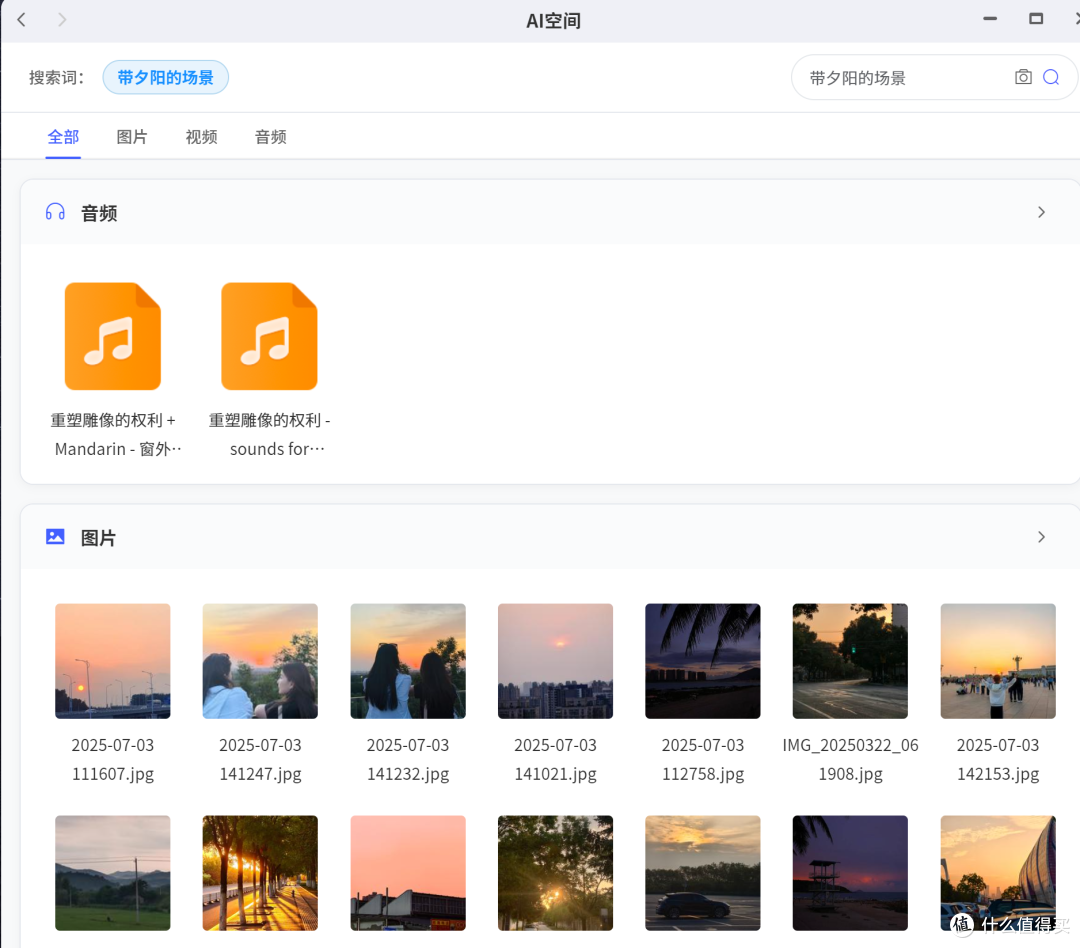Image resolution: width=1080 pixels, height=948 pixels.
Task: Select image IMG_20250322_061908.jpg
Action: point(850,661)
